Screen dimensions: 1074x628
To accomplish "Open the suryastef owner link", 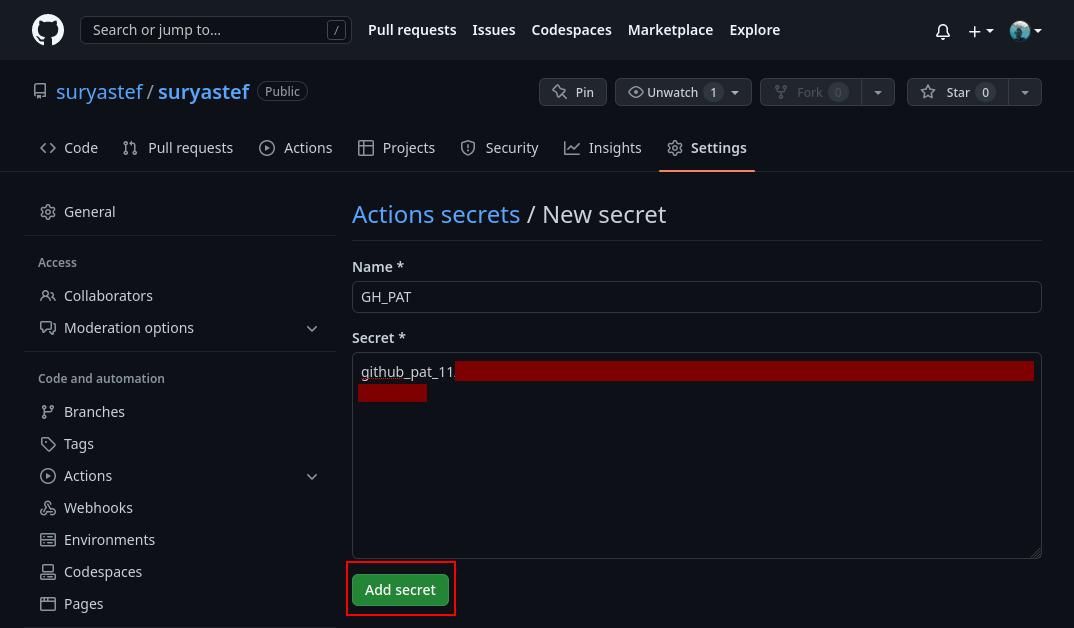I will click(99, 92).
